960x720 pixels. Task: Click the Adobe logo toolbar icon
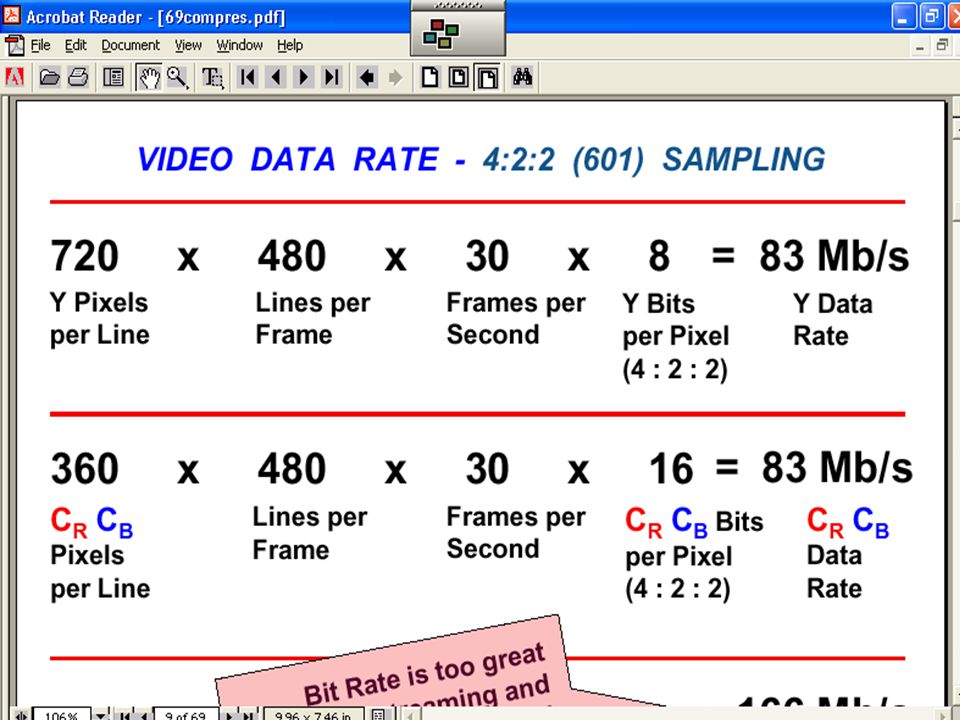pyautogui.click(x=15, y=77)
